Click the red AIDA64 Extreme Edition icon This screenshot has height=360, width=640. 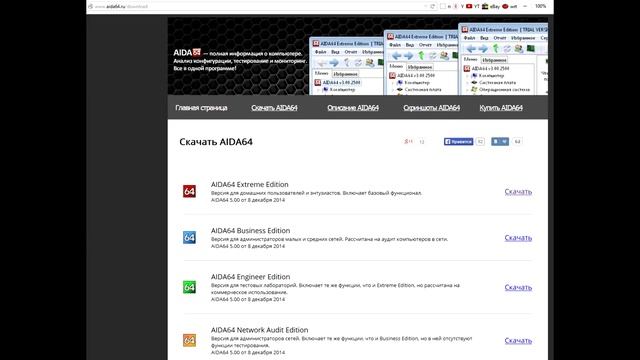click(x=189, y=191)
